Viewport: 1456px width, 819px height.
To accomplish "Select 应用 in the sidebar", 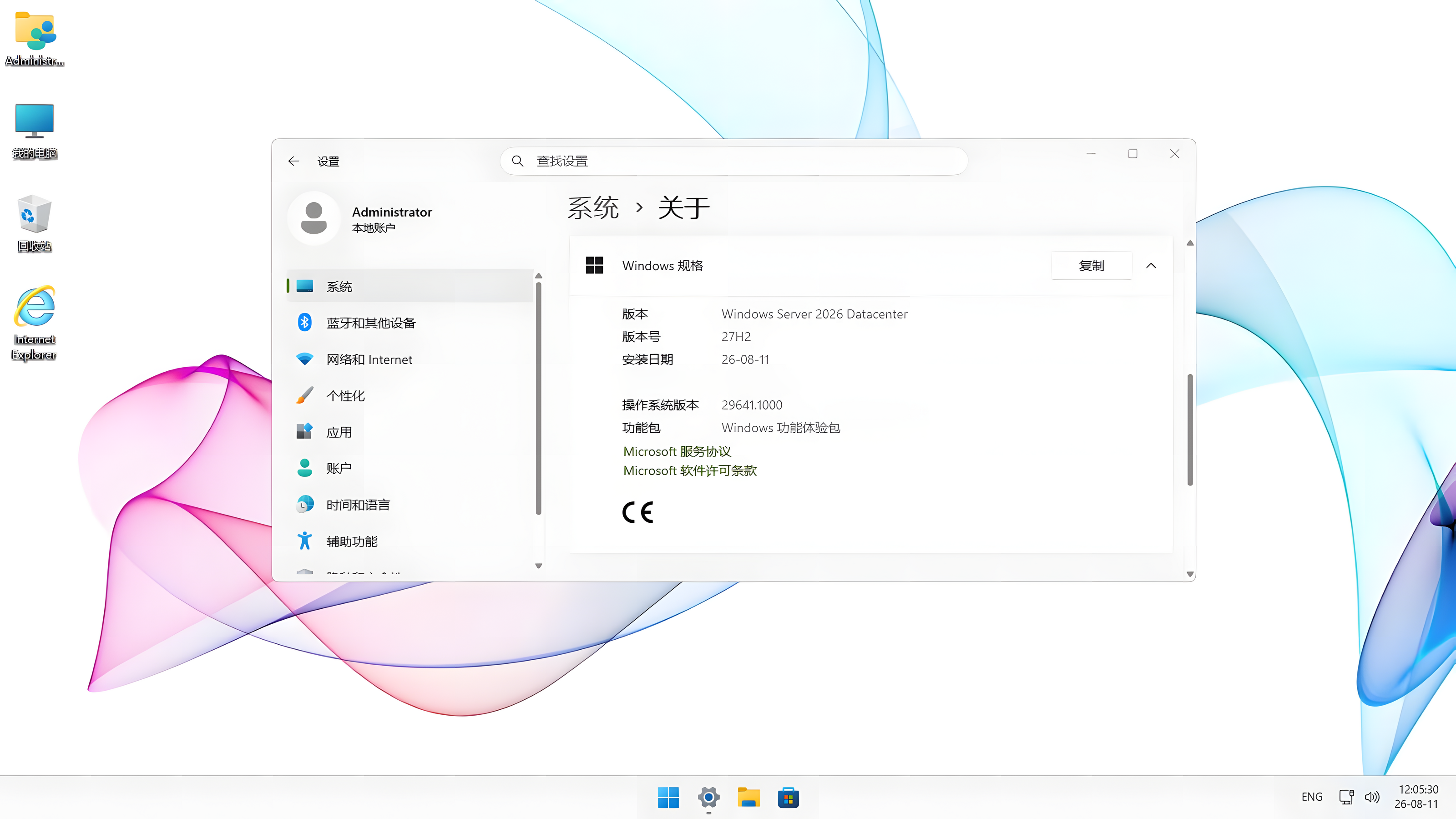I will click(409, 431).
